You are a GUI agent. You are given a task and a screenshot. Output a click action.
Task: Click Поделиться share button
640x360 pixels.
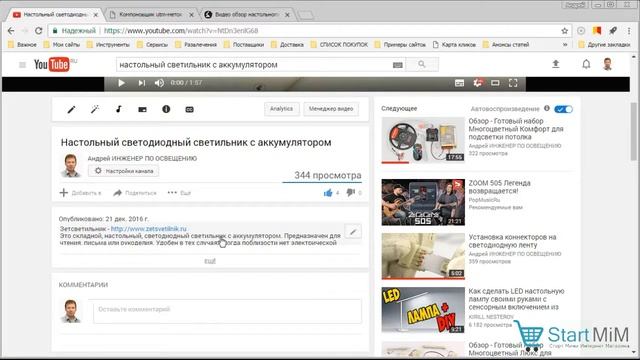point(135,193)
